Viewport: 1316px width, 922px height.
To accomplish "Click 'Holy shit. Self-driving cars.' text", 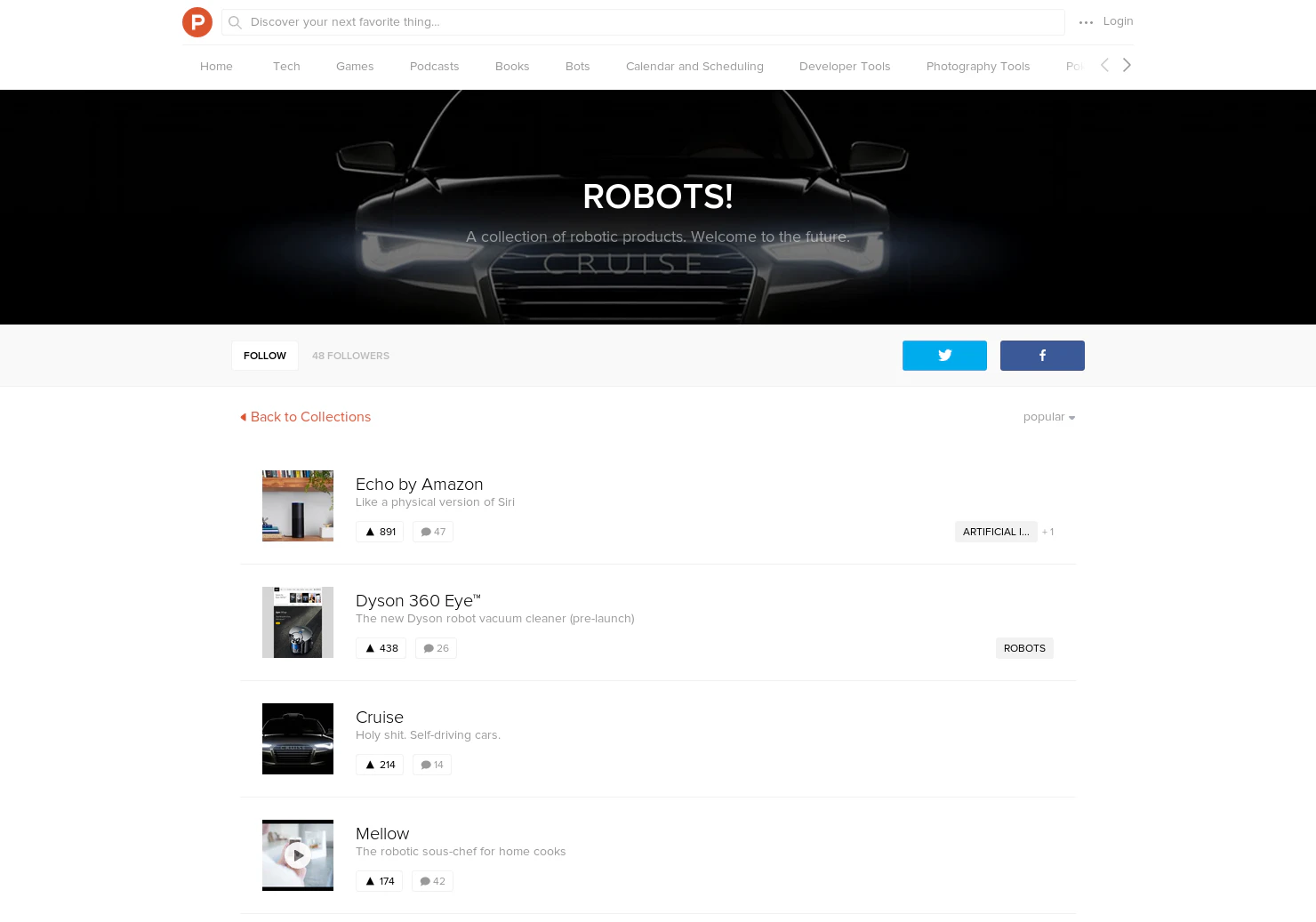I will (x=429, y=735).
